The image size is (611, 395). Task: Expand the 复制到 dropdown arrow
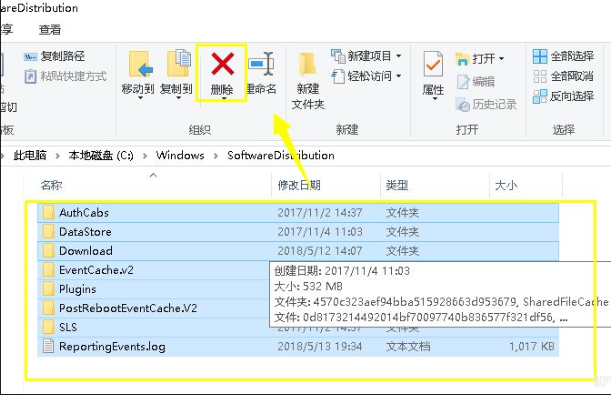point(178,98)
